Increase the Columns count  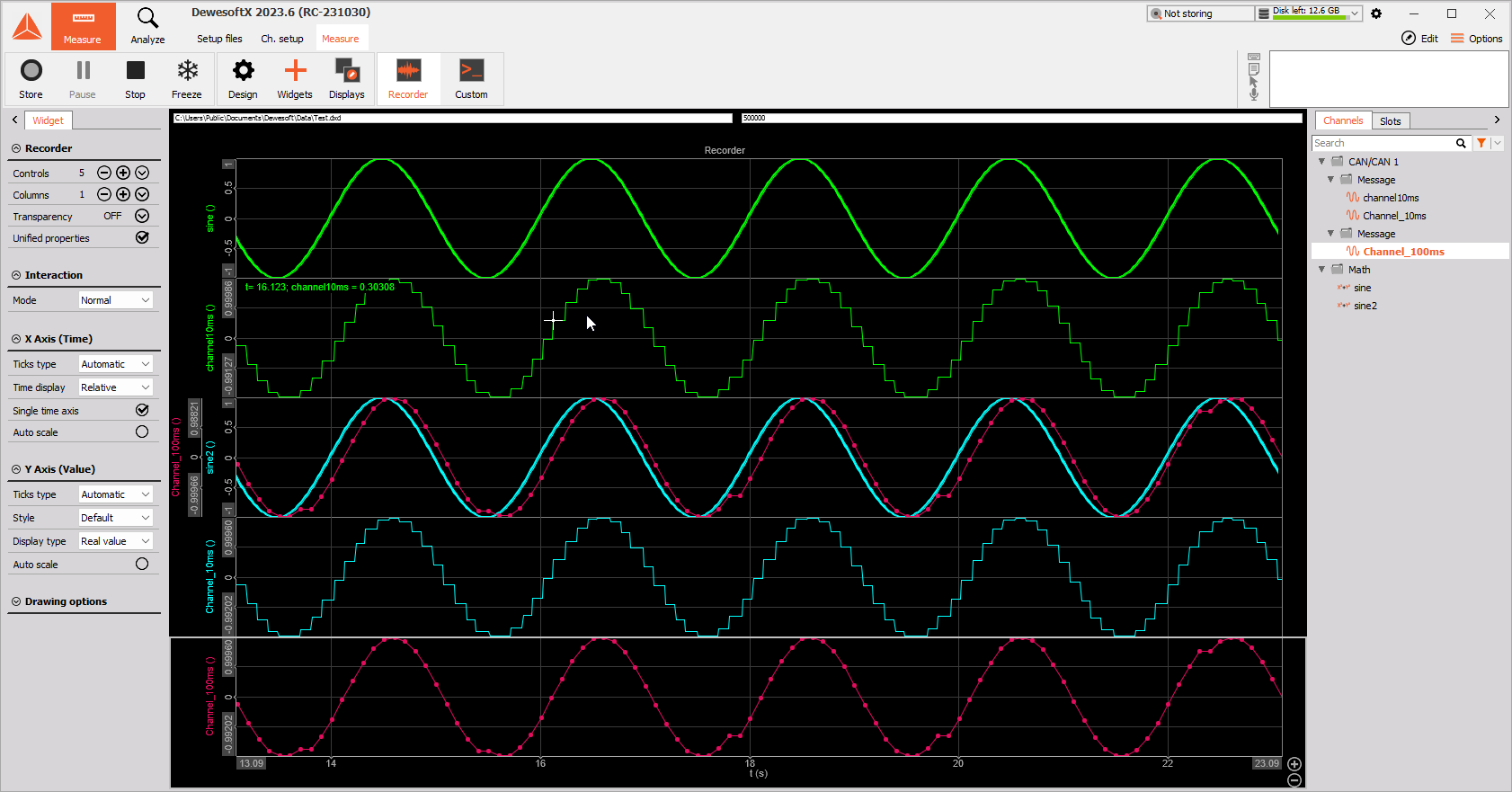coord(123,194)
